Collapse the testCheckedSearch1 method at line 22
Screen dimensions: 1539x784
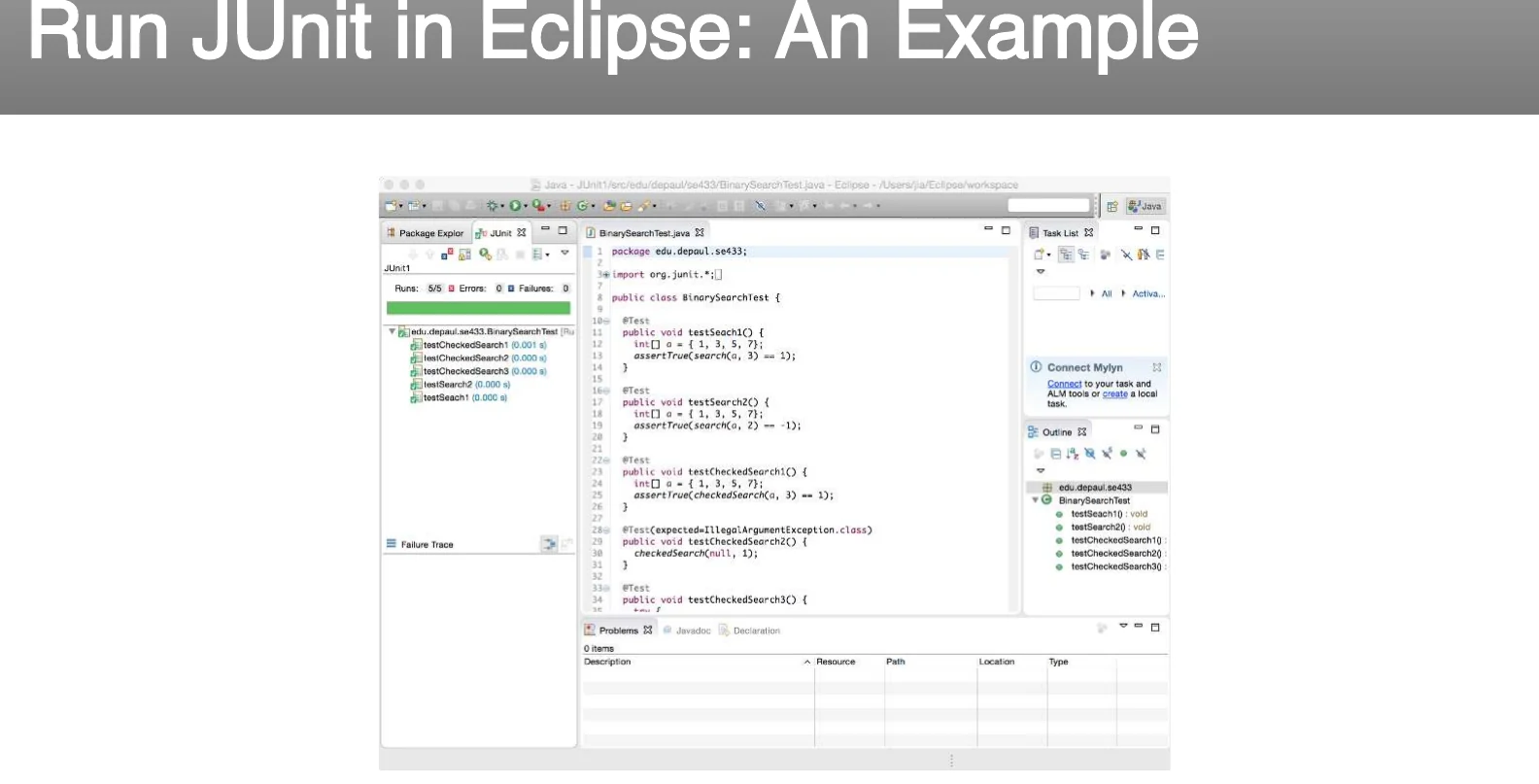(606, 460)
